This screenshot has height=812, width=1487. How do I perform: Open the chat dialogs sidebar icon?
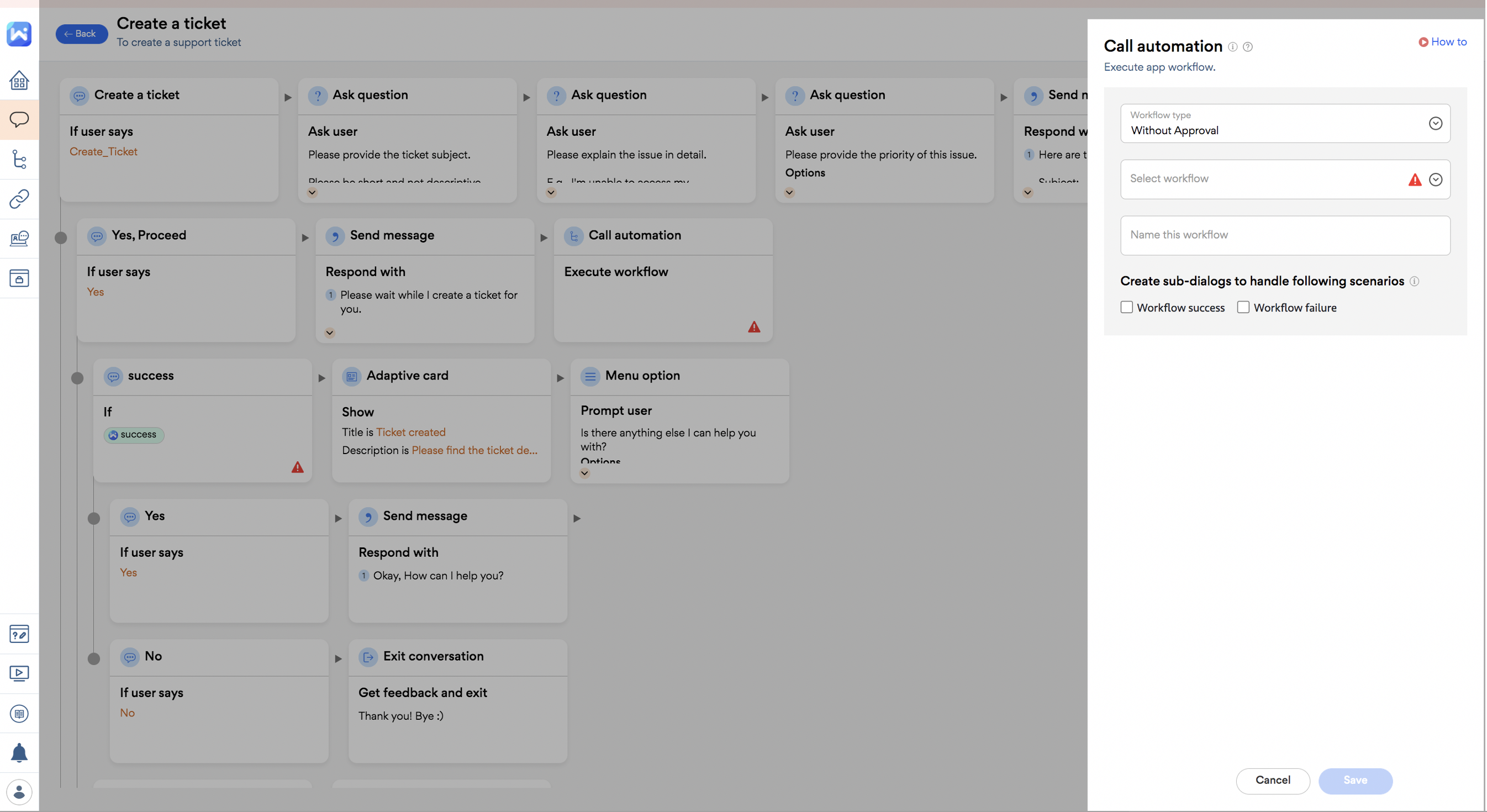tap(19, 119)
